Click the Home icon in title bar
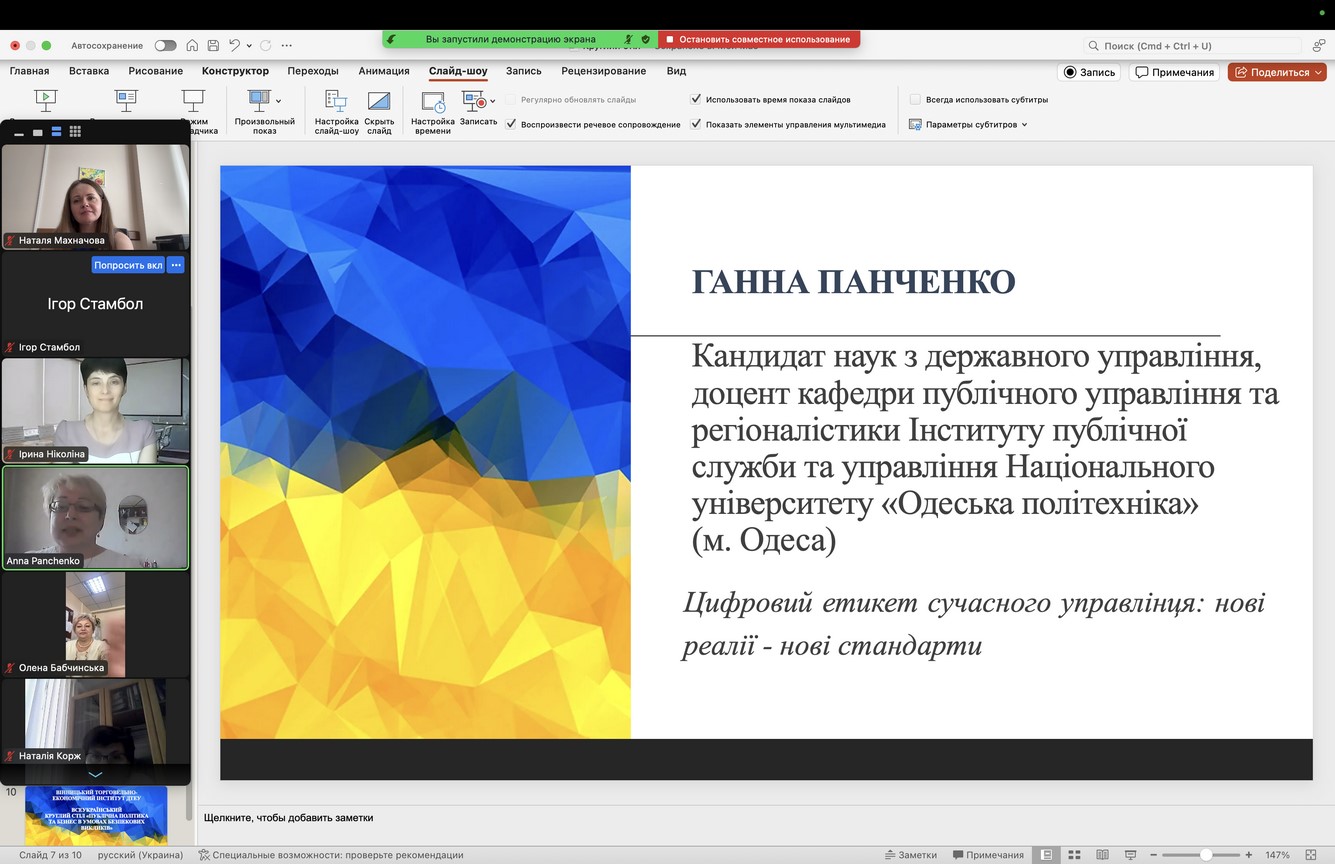 [x=192, y=45]
